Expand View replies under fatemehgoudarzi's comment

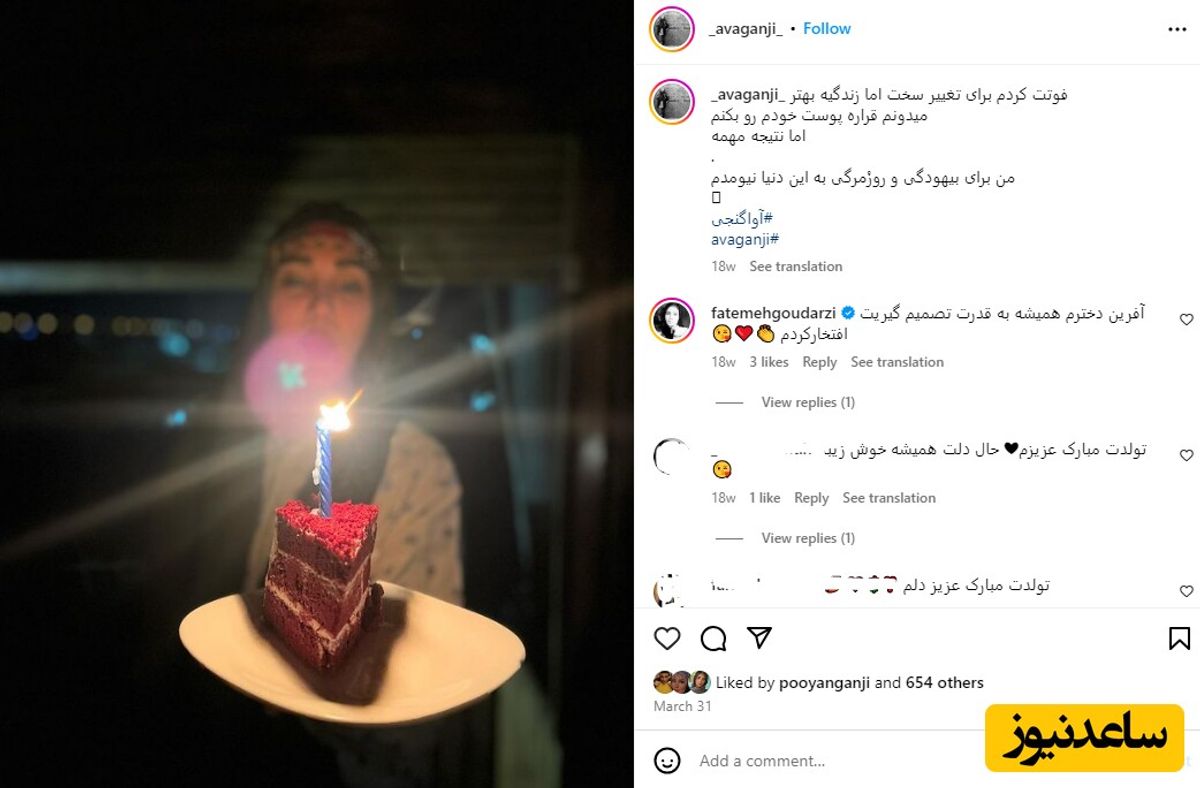click(808, 402)
